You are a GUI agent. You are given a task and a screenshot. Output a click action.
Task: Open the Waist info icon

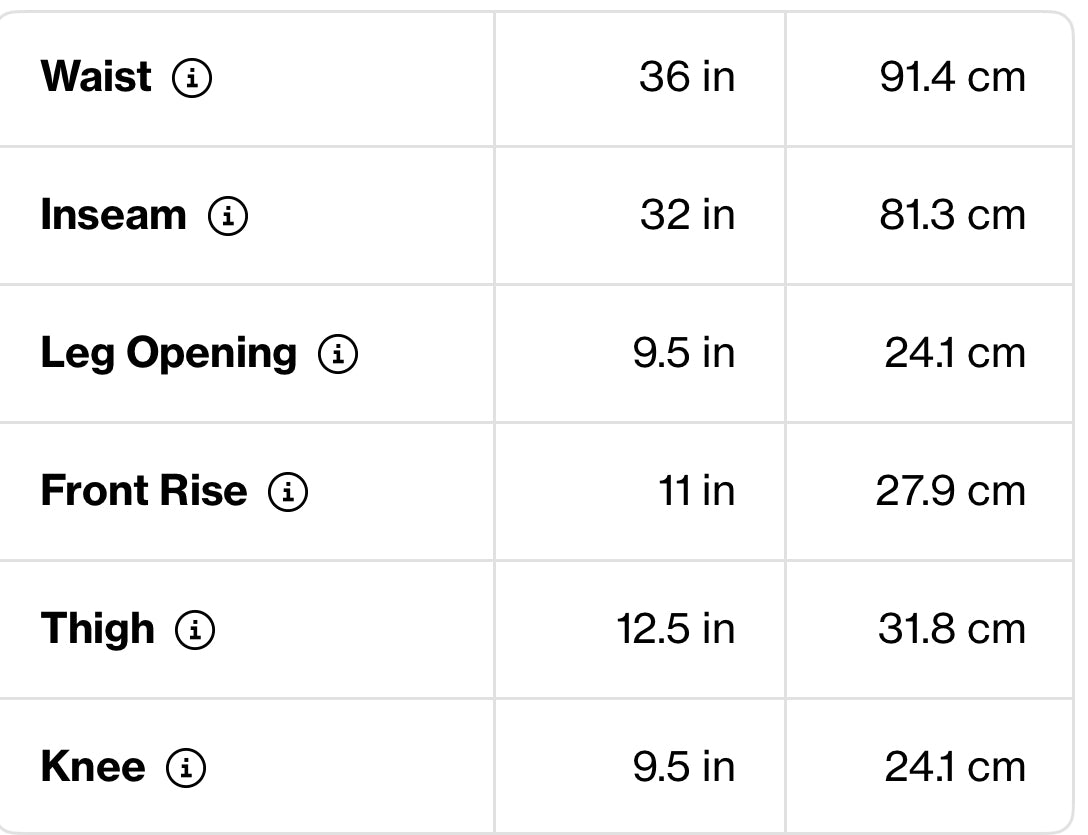tap(192, 77)
